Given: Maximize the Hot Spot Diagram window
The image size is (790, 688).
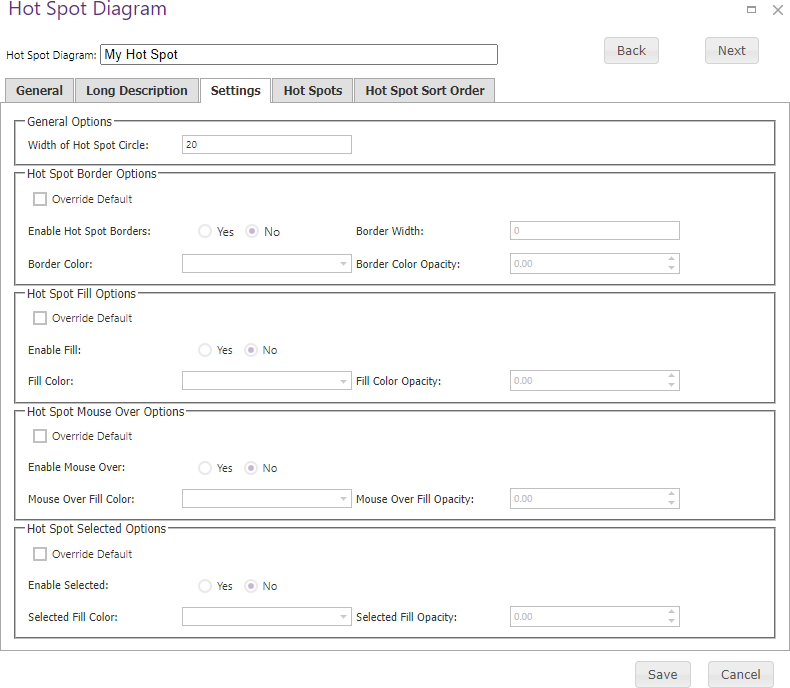Looking at the screenshot, I should (x=751, y=10).
